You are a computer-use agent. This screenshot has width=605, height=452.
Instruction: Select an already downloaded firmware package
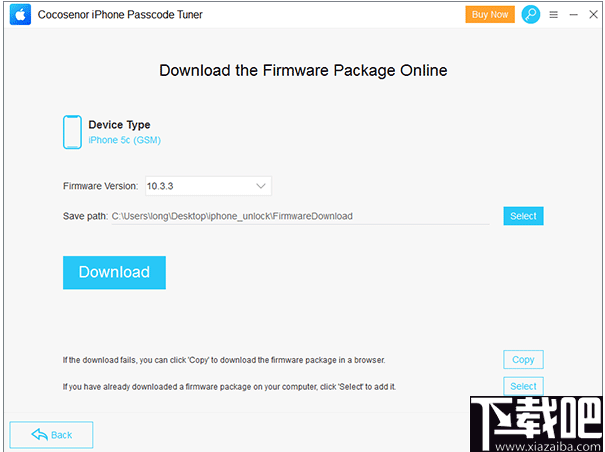[x=523, y=386]
